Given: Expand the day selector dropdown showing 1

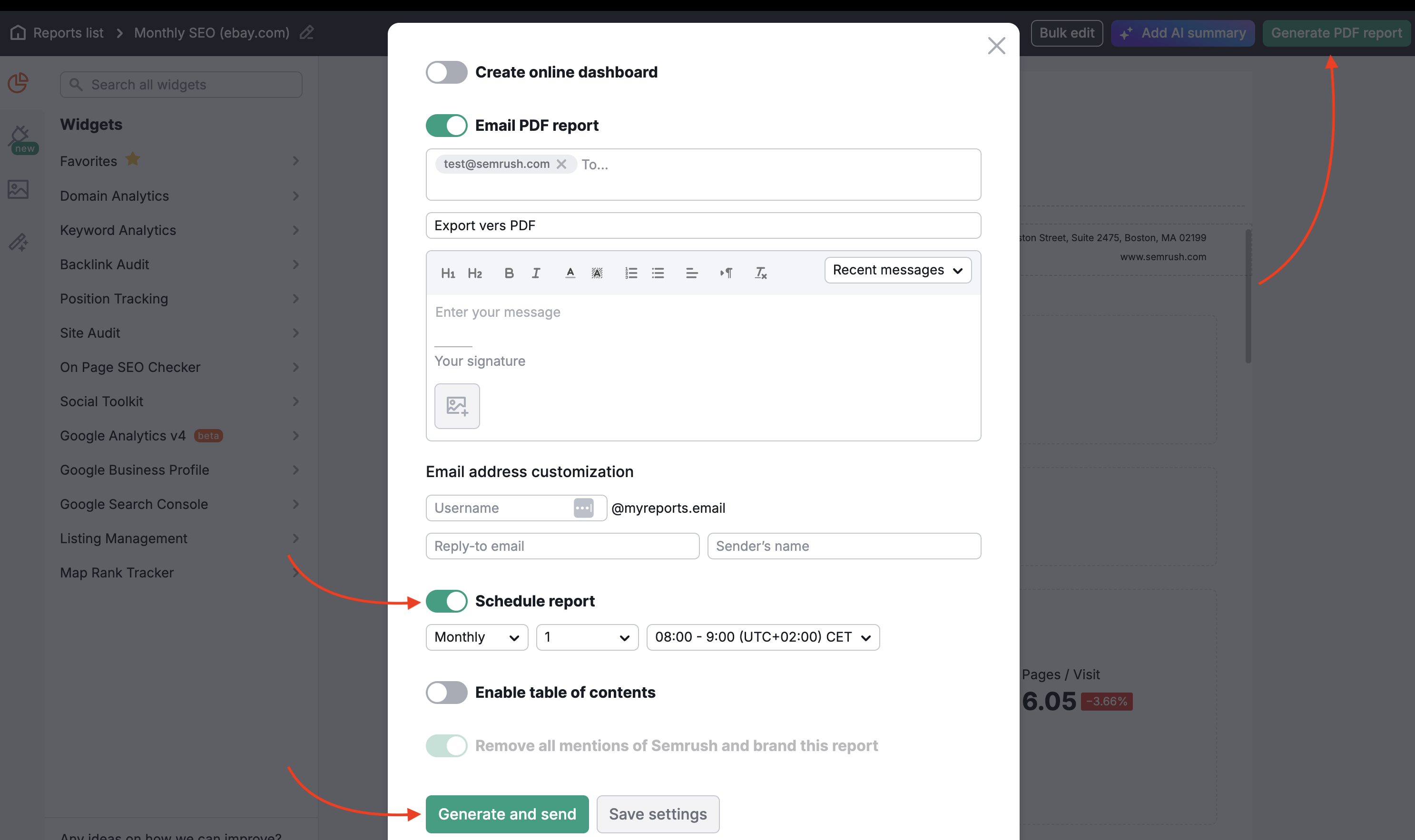Looking at the screenshot, I should click(x=586, y=636).
